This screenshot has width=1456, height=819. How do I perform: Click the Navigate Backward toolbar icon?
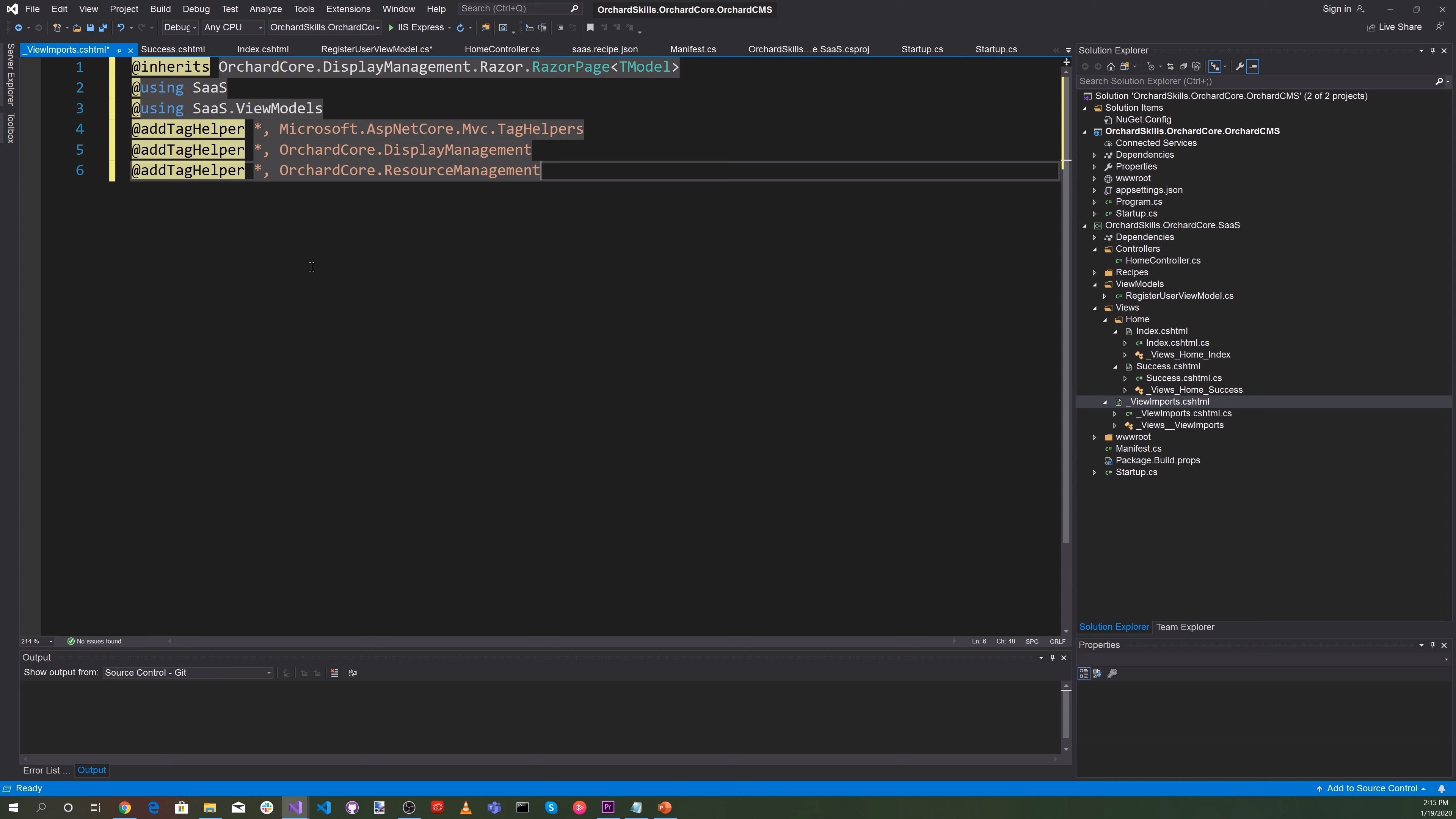19,28
